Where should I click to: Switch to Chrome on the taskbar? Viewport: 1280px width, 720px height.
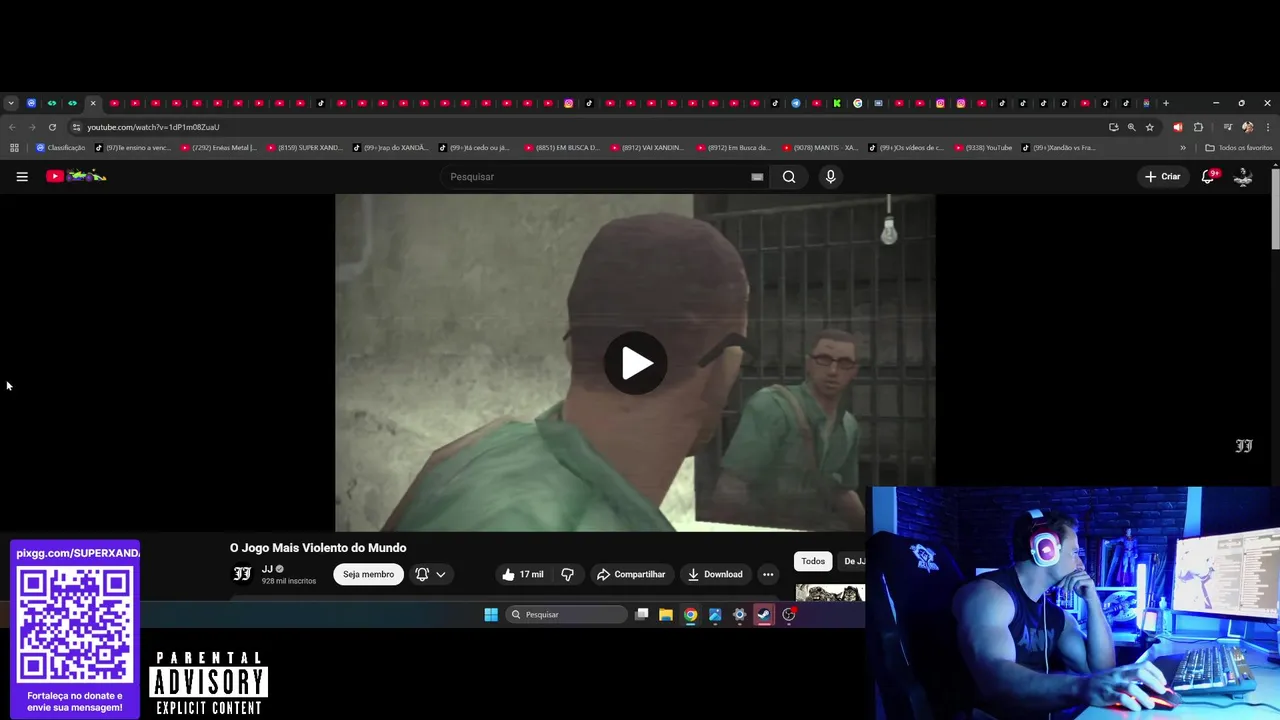click(690, 615)
